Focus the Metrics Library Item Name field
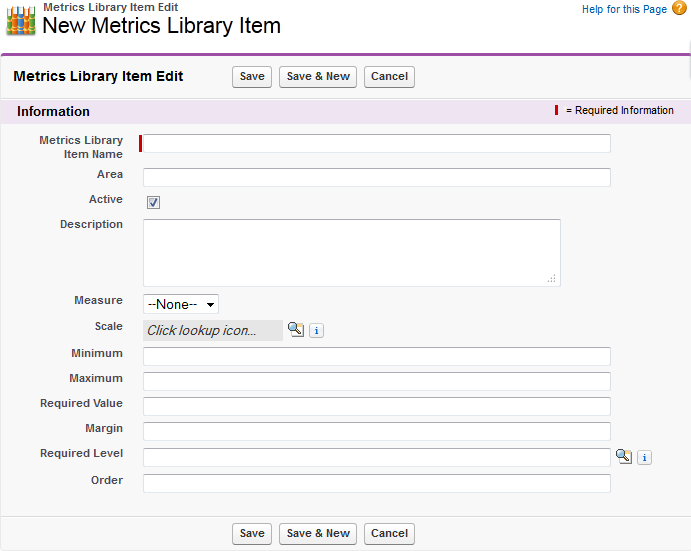691x551 pixels. pos(377,144)
